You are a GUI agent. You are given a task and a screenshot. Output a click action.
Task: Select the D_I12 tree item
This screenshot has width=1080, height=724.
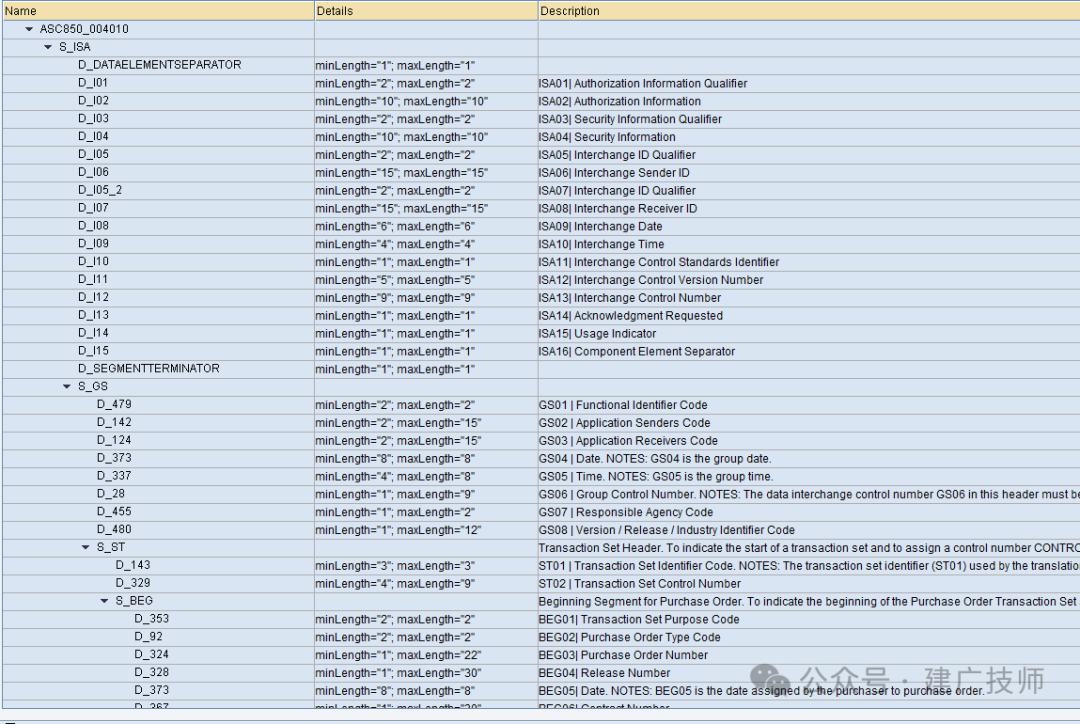pos(93,298)
